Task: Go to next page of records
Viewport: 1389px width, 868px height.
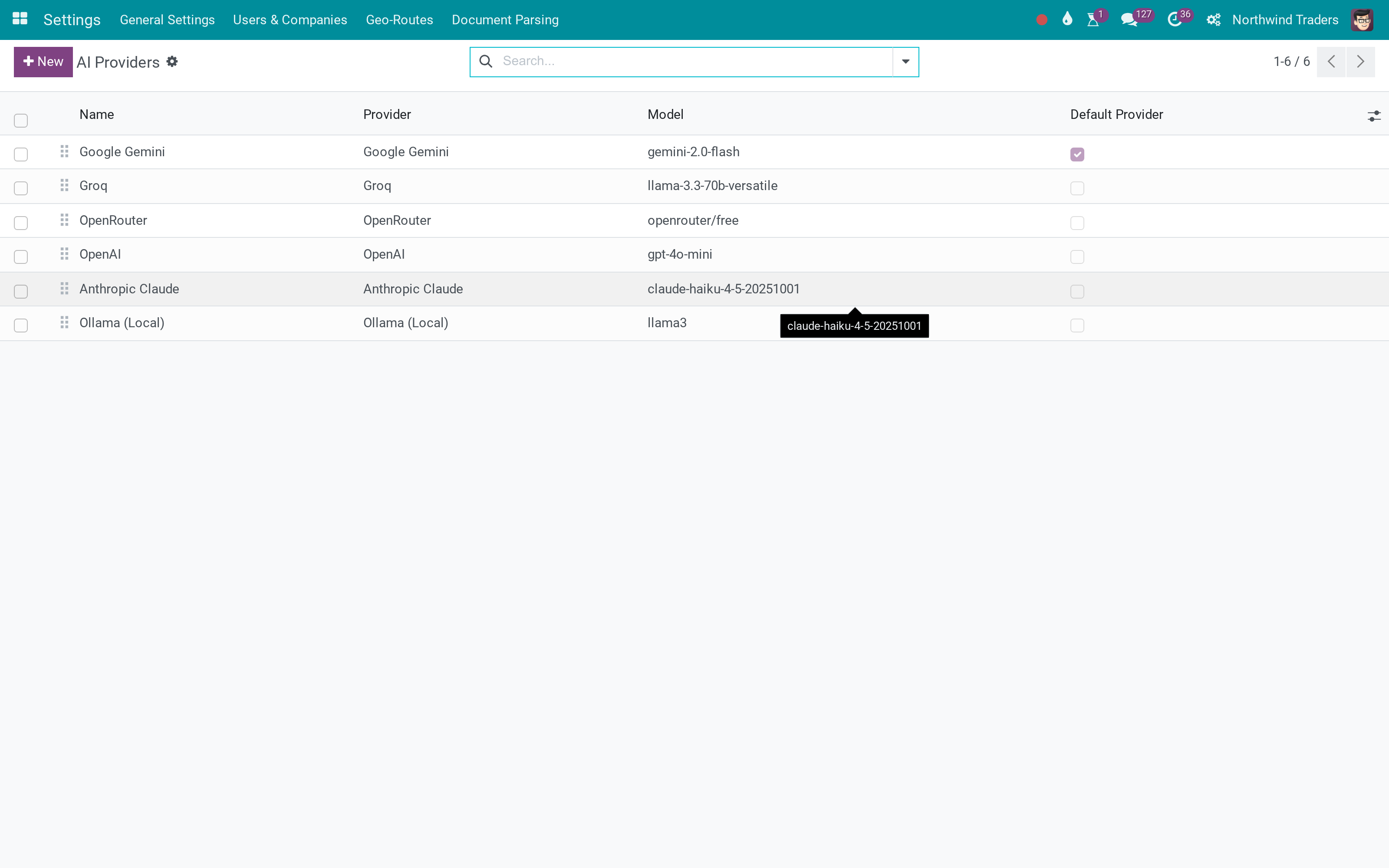Action: 1360,62
